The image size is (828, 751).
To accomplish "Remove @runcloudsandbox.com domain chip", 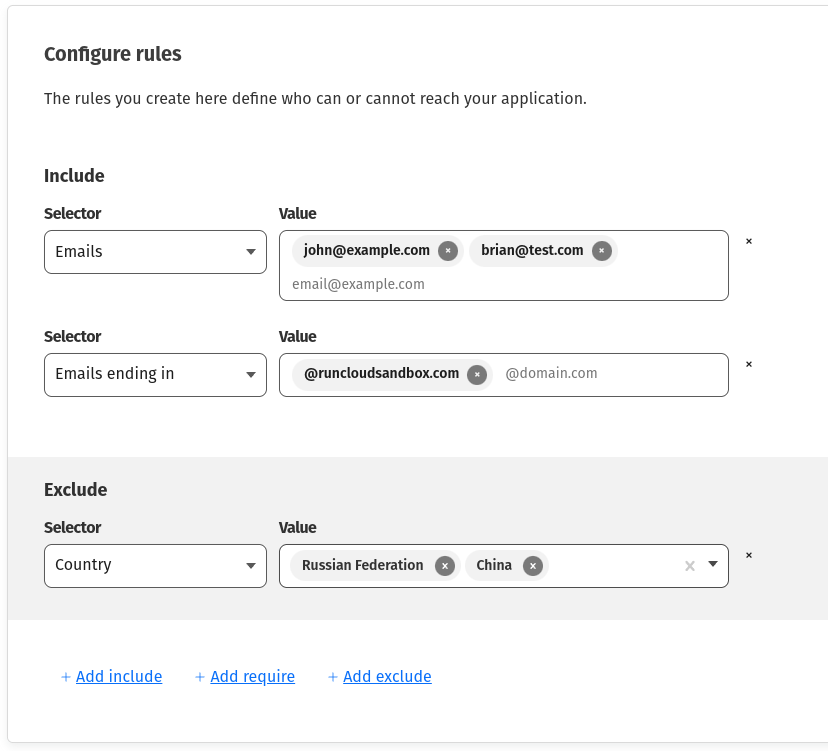I will coord(477,374).
